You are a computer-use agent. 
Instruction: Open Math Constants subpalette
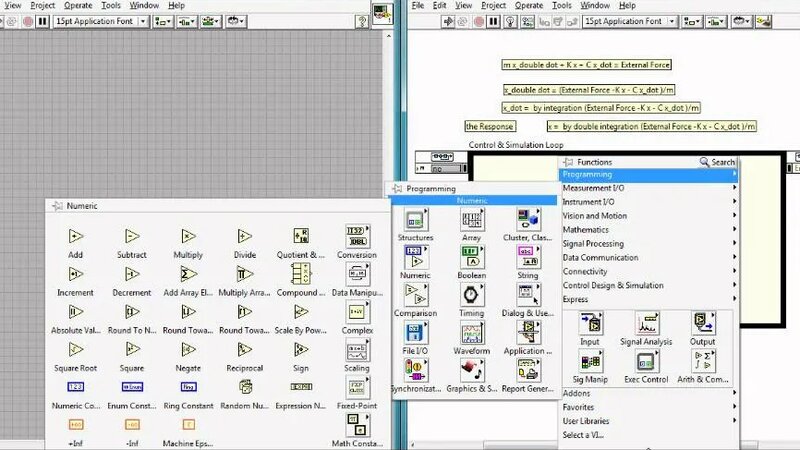coord(357,426)
